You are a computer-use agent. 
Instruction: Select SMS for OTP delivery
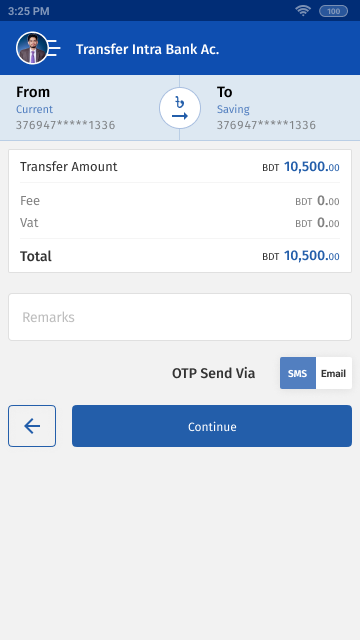tap(298, 373)
